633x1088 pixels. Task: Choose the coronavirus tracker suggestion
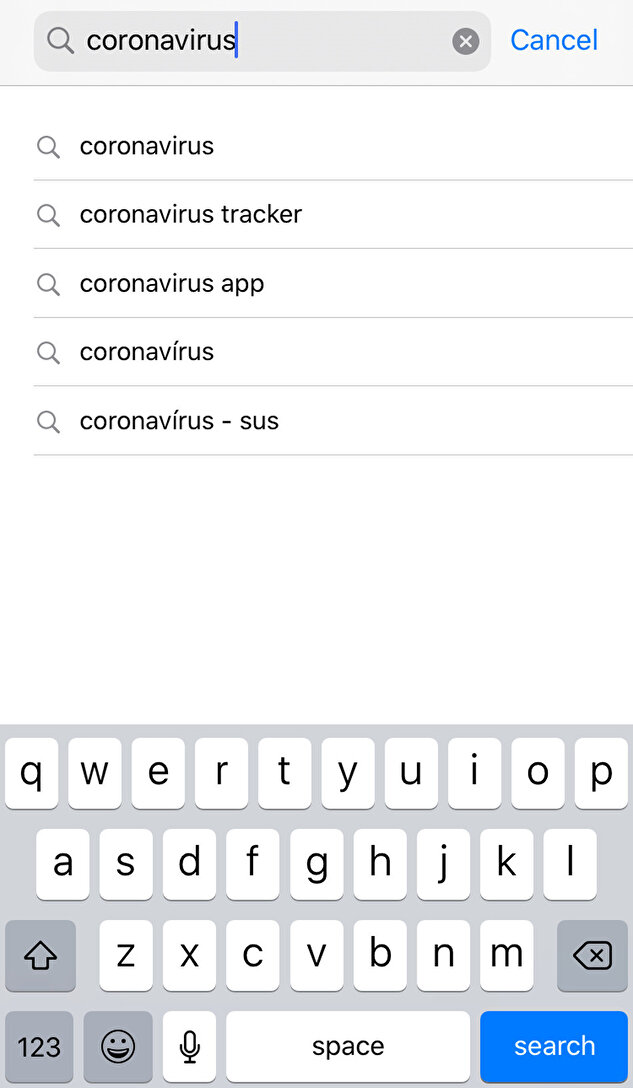pyautogui.click(x=191, y=215)
